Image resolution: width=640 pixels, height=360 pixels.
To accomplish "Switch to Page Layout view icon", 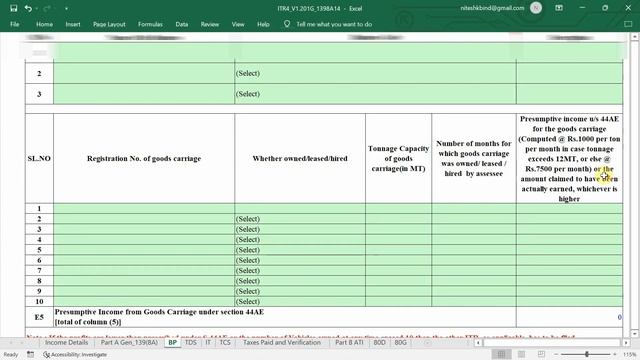I will tap(521, 354).
